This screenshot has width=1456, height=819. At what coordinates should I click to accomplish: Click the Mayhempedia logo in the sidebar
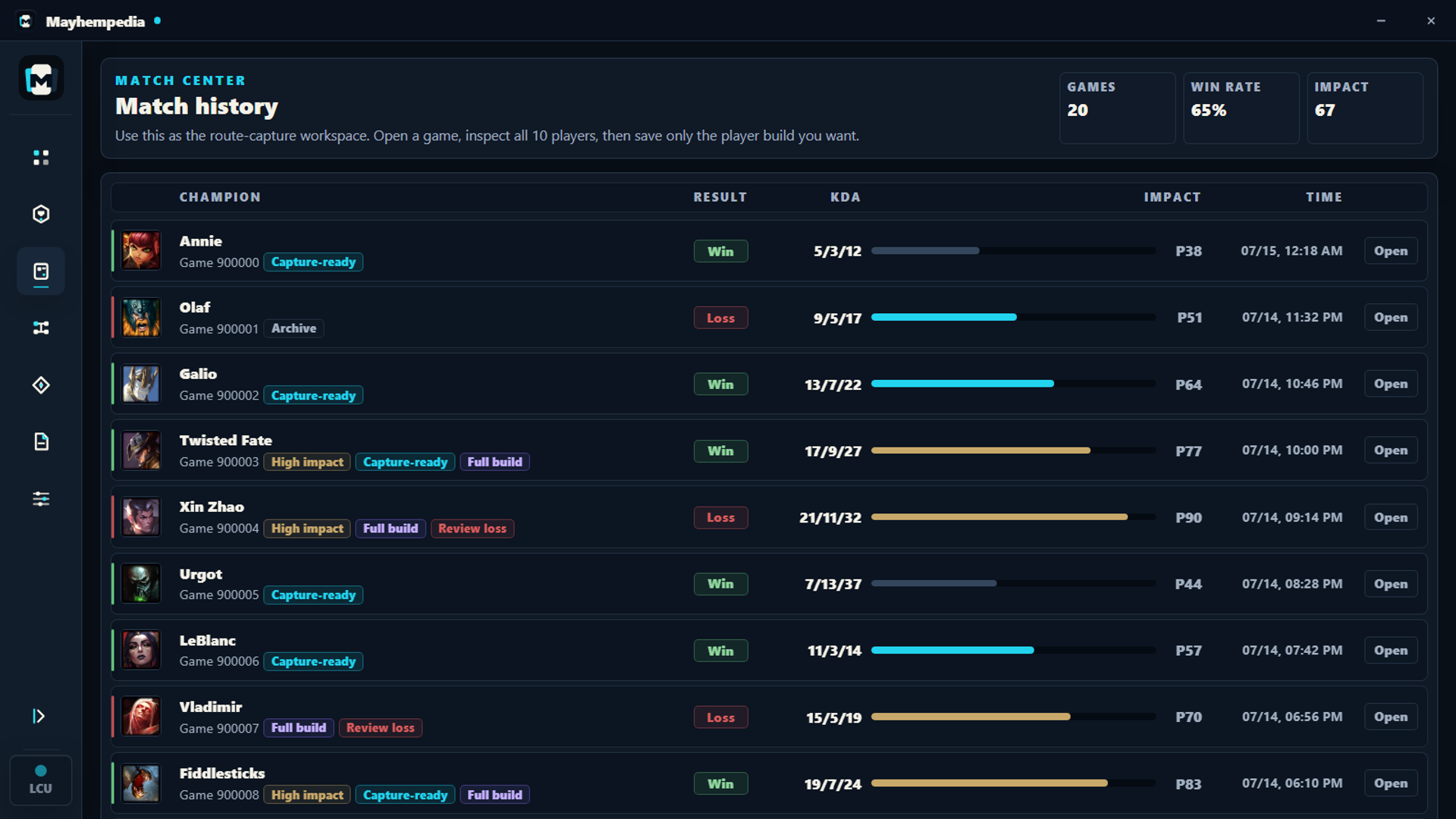(x=41, y=78)
